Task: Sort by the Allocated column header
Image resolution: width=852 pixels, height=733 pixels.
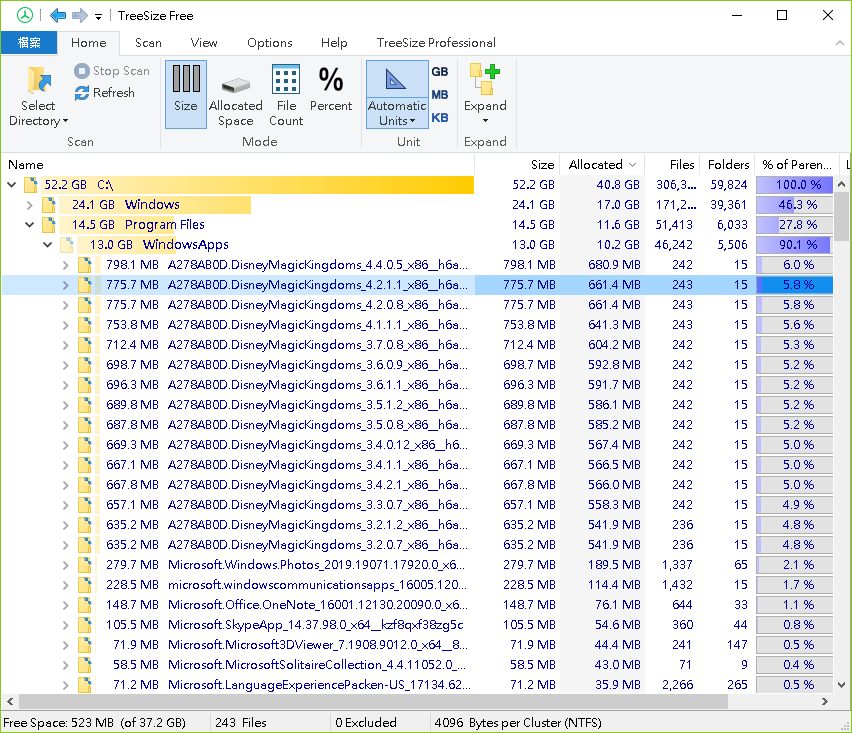Action: point(602,165)
